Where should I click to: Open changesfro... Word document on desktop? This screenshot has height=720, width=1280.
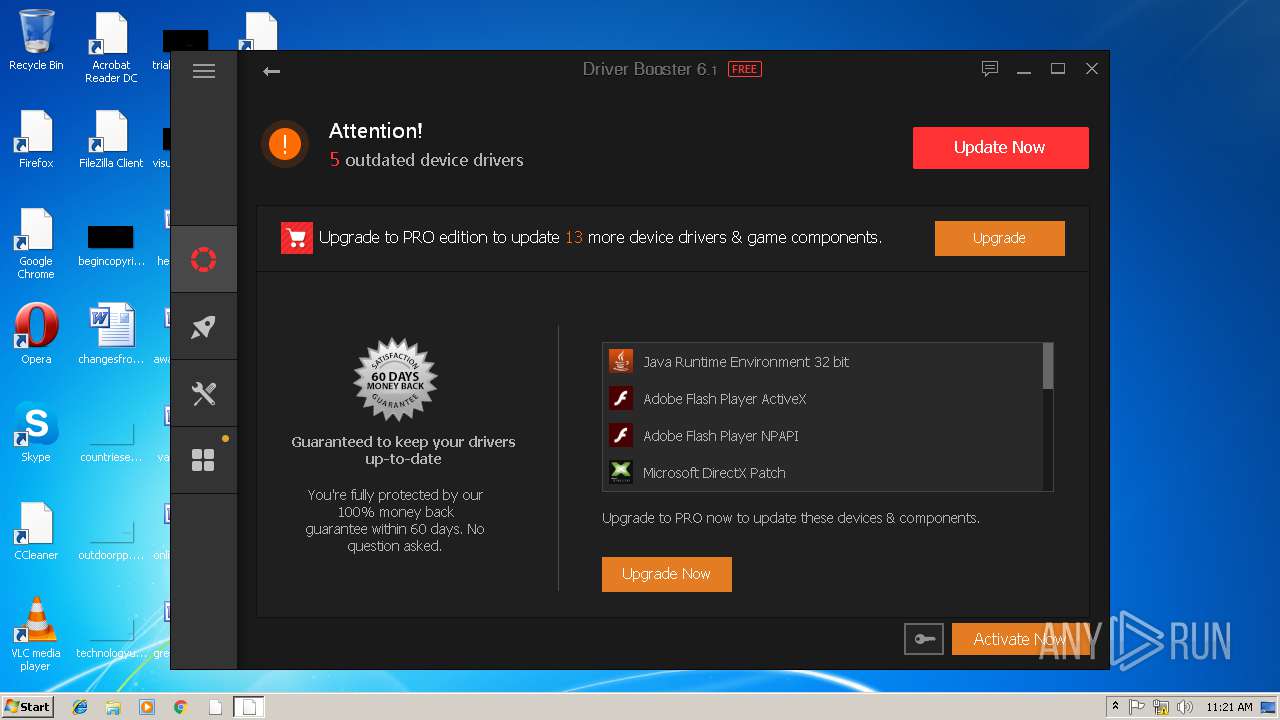(x=111, y=334)
